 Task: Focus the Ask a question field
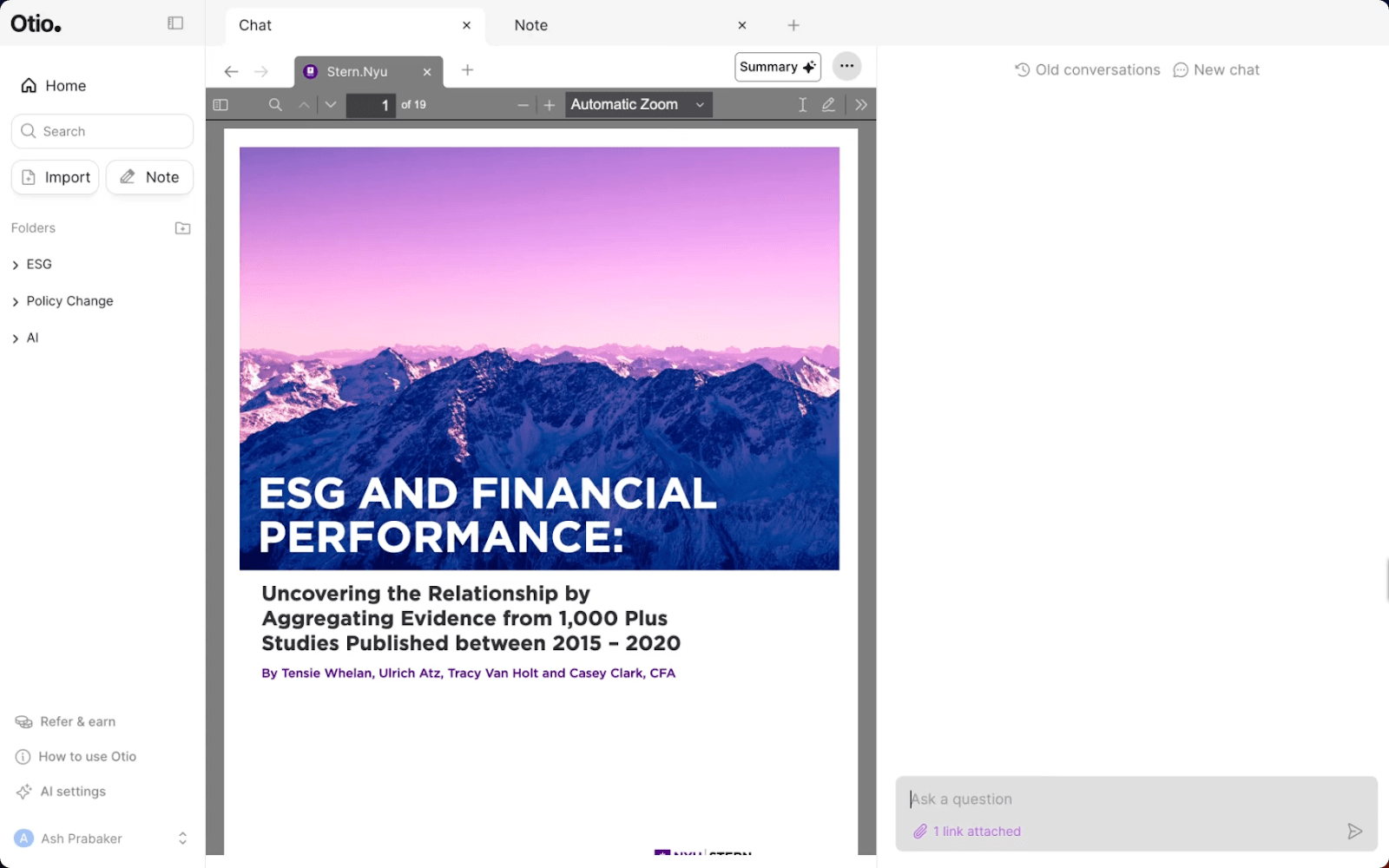tap(1120, 799)
